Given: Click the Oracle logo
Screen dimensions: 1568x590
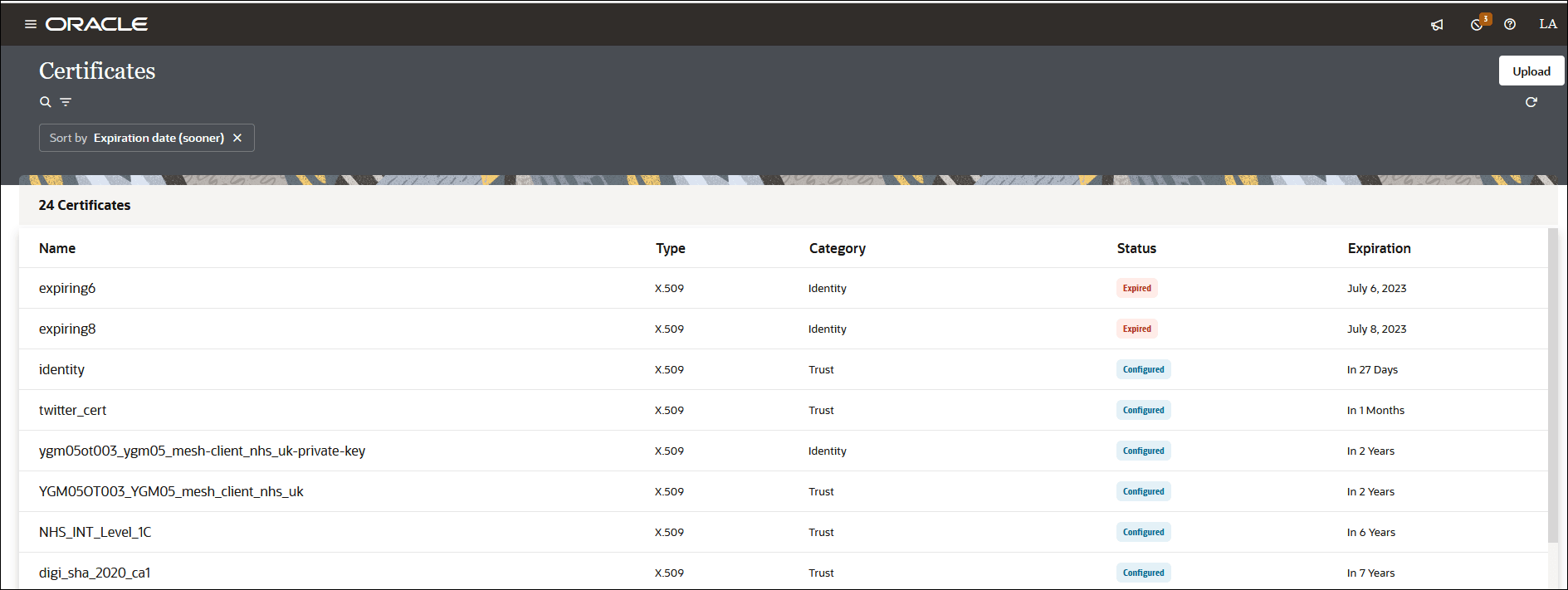Looking at the screenshot, I should point(96,24).
